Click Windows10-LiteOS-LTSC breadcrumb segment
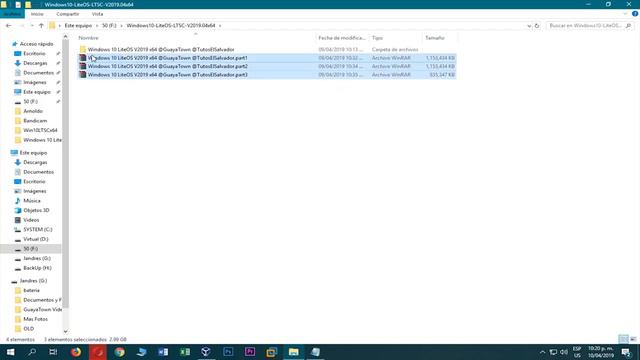This screenshot has width=640, height=360. point(171,26)
